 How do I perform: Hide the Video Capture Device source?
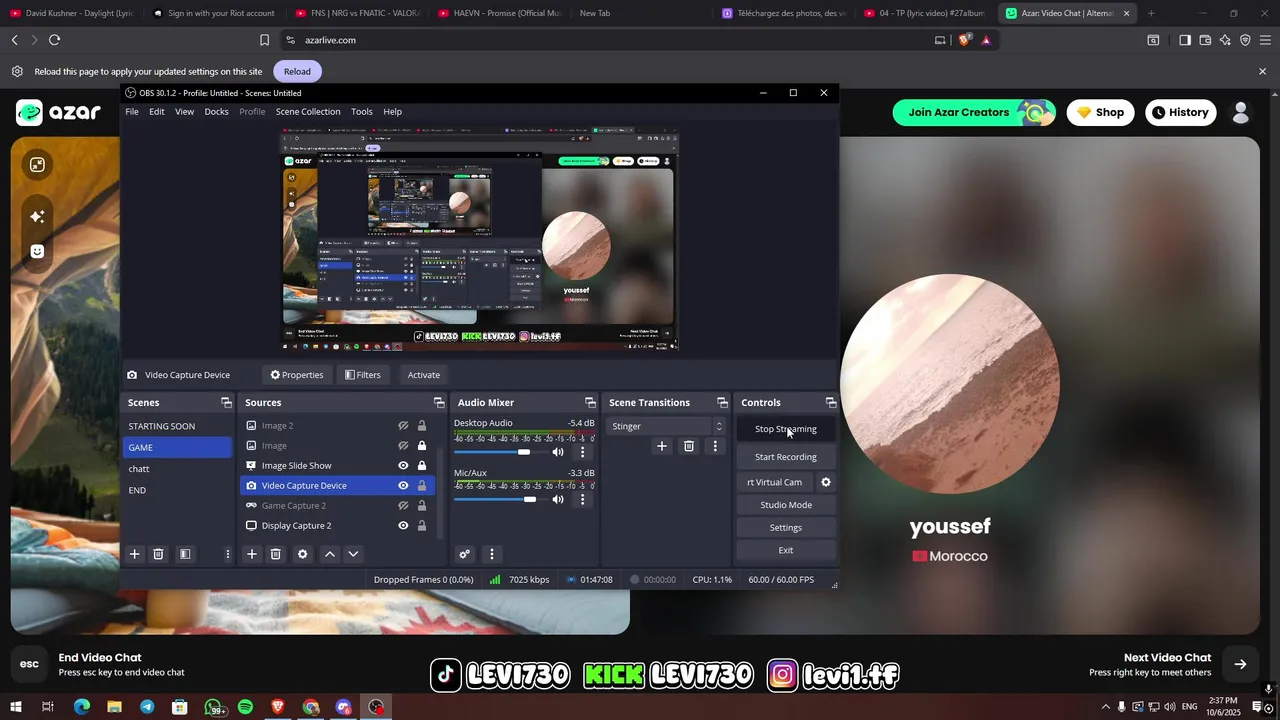click(403, 486)
